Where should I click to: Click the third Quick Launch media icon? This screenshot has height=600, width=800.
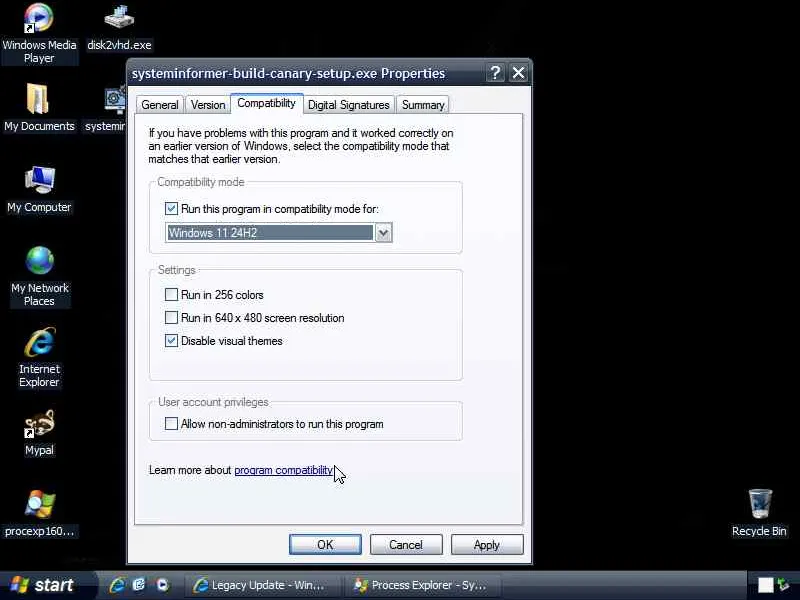[x=162, y=585]
